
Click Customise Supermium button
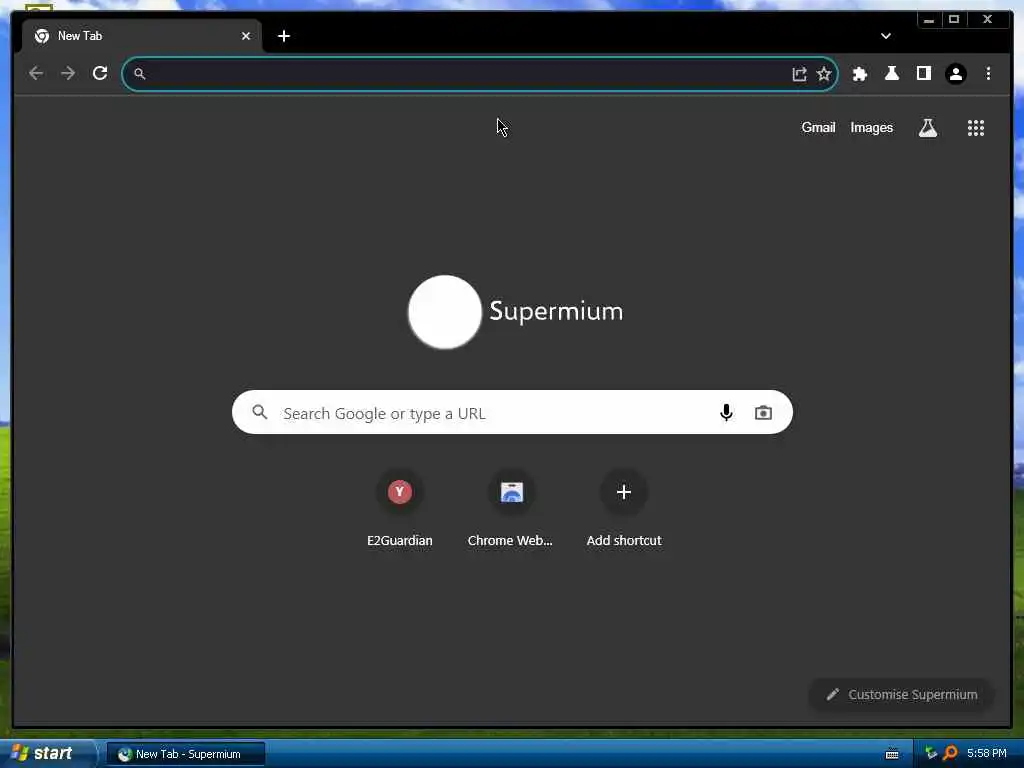[902, 694]
